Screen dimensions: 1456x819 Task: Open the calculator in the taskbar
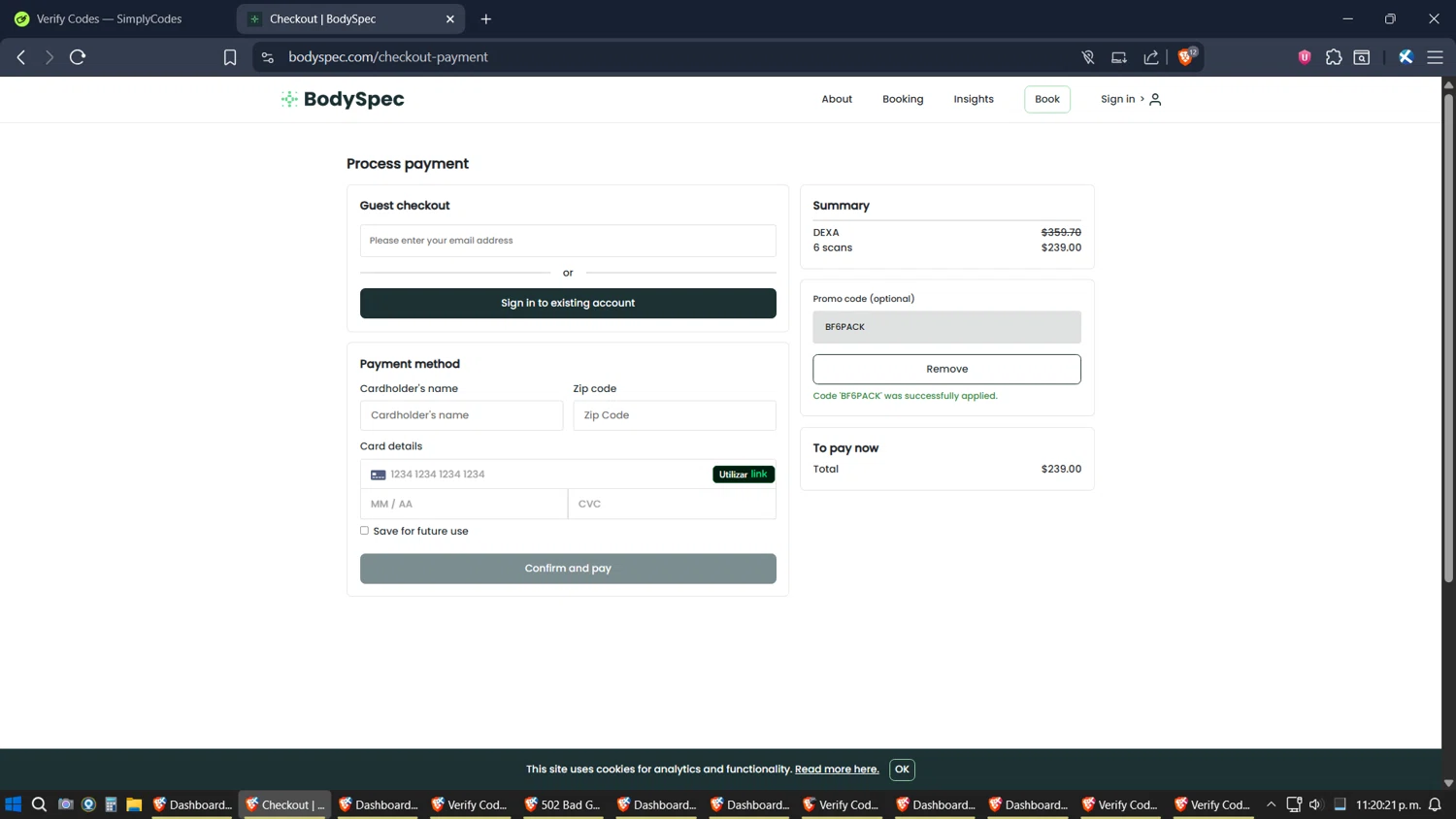(111, 804)
